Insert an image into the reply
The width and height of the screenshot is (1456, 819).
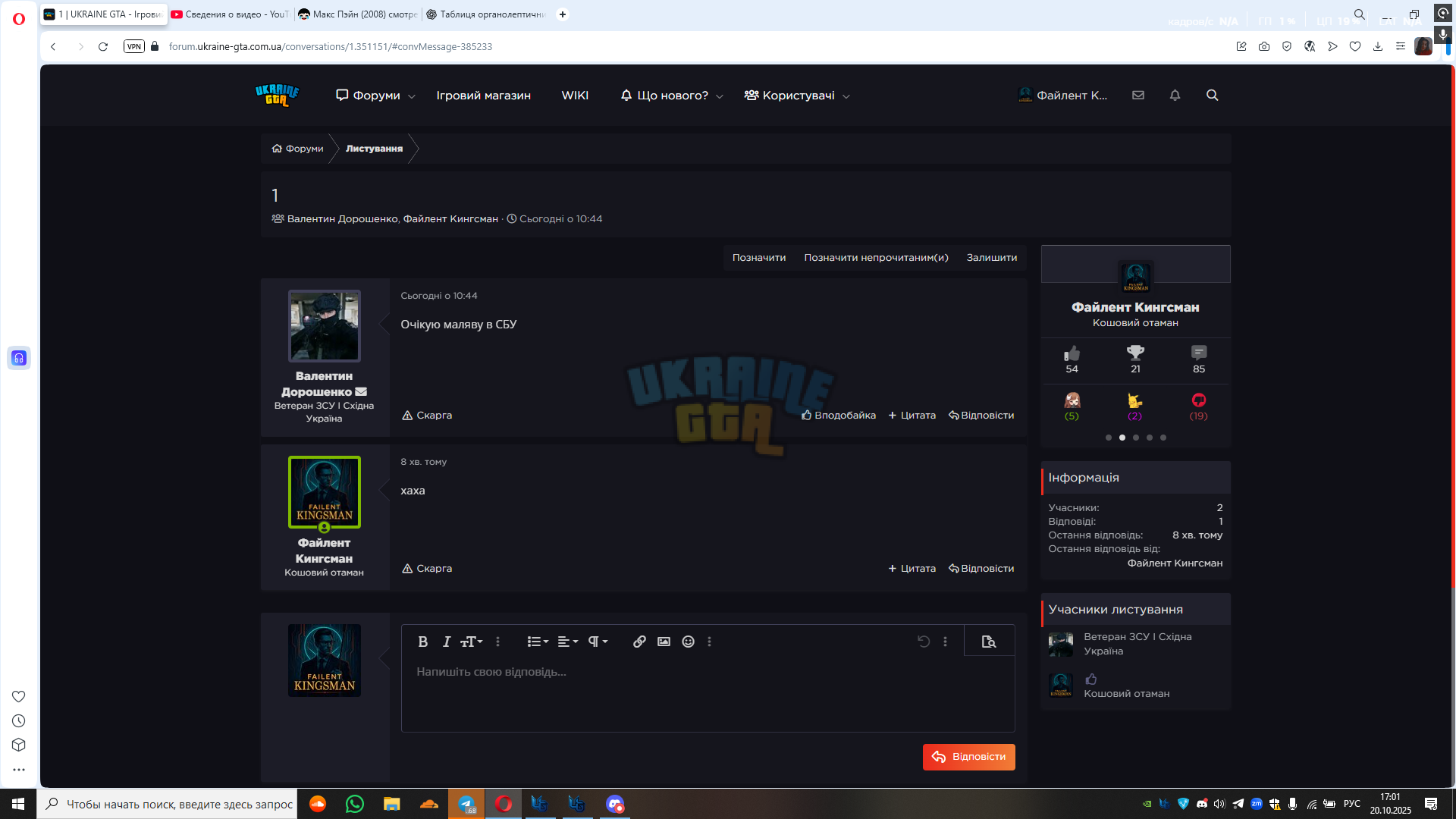[x=664, y=642]
